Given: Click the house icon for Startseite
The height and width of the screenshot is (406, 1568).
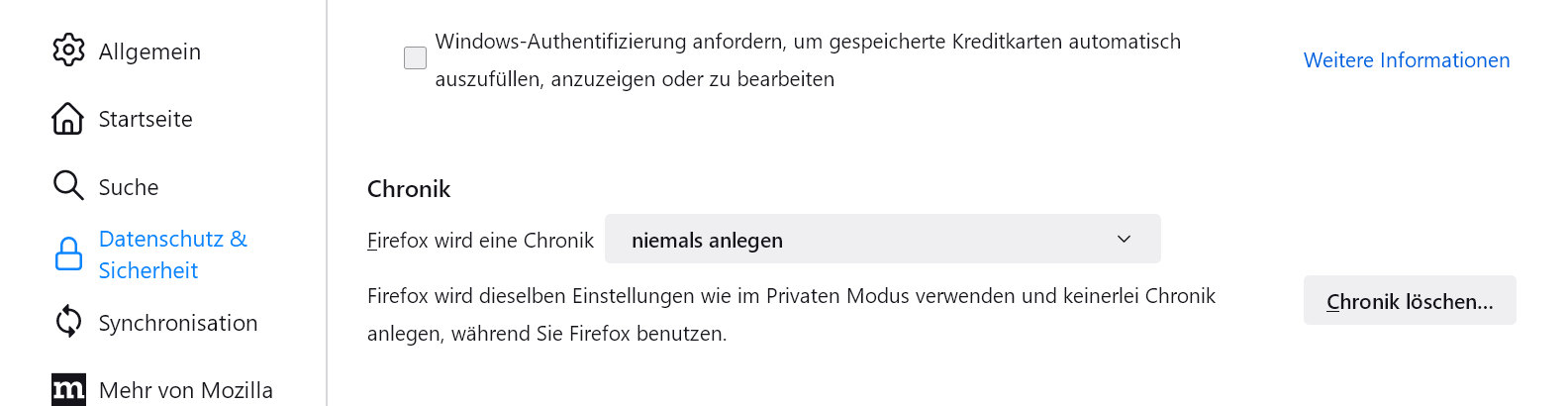Looking at the screenshot, I should coord(67,119).
